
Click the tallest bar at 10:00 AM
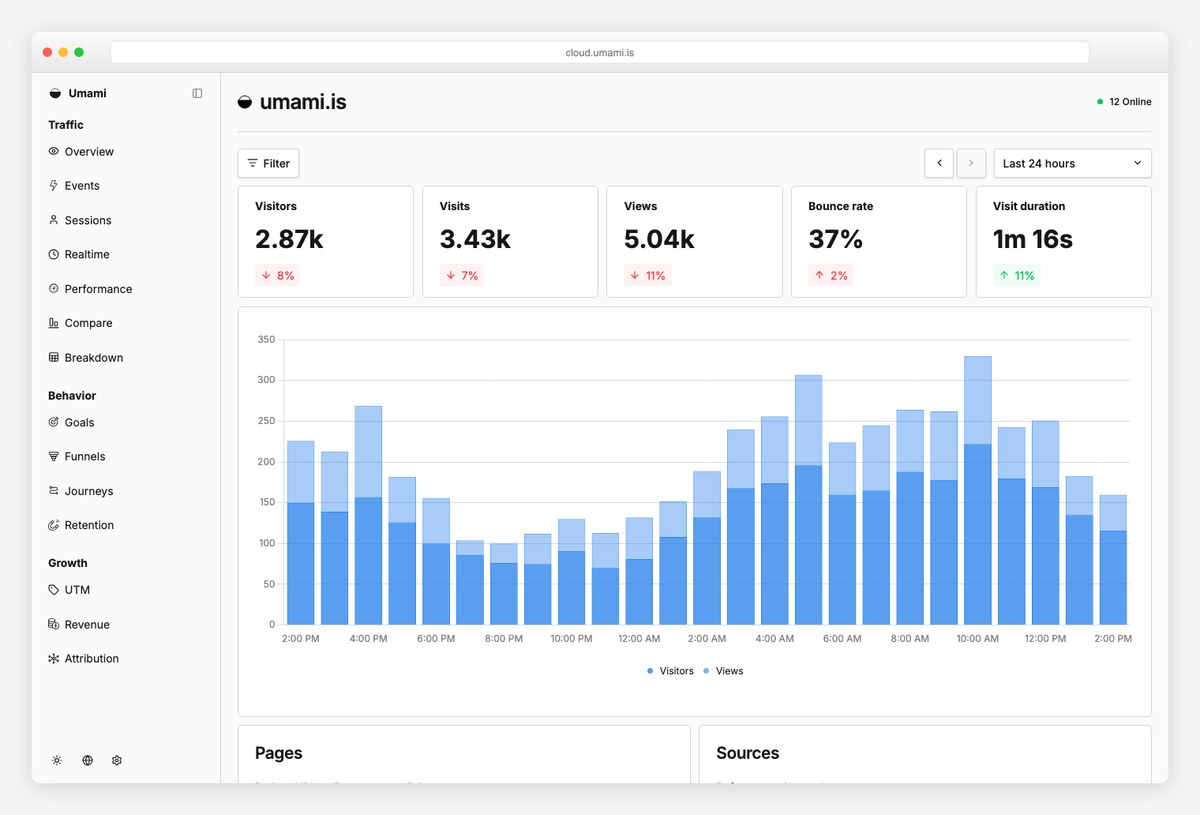tap(978, 490)
